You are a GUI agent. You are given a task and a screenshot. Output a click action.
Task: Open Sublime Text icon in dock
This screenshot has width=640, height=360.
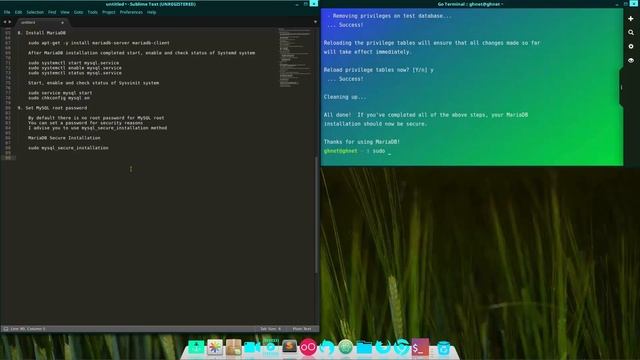[289, 347]
